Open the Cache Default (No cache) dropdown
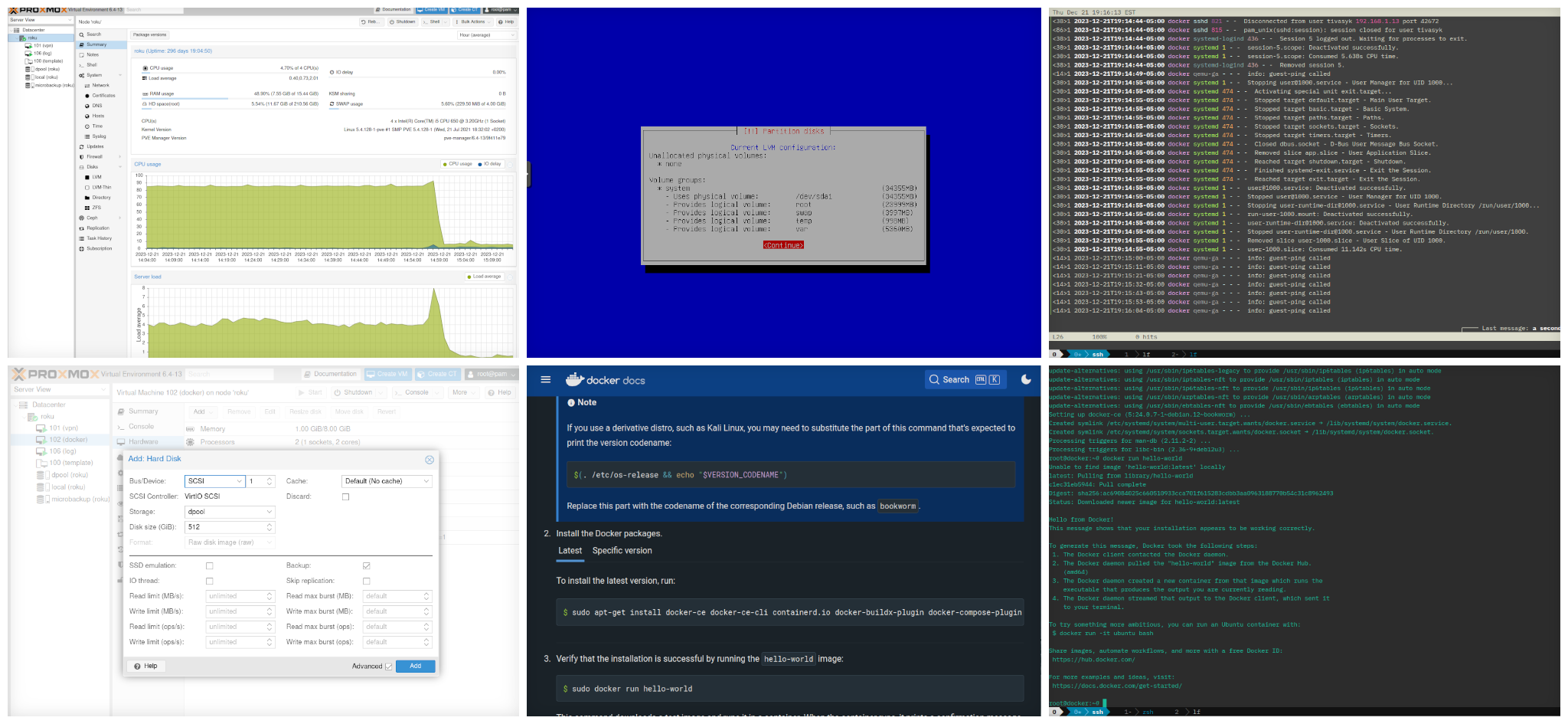This screenshot has width=1568, height=724. click(387, 481)
